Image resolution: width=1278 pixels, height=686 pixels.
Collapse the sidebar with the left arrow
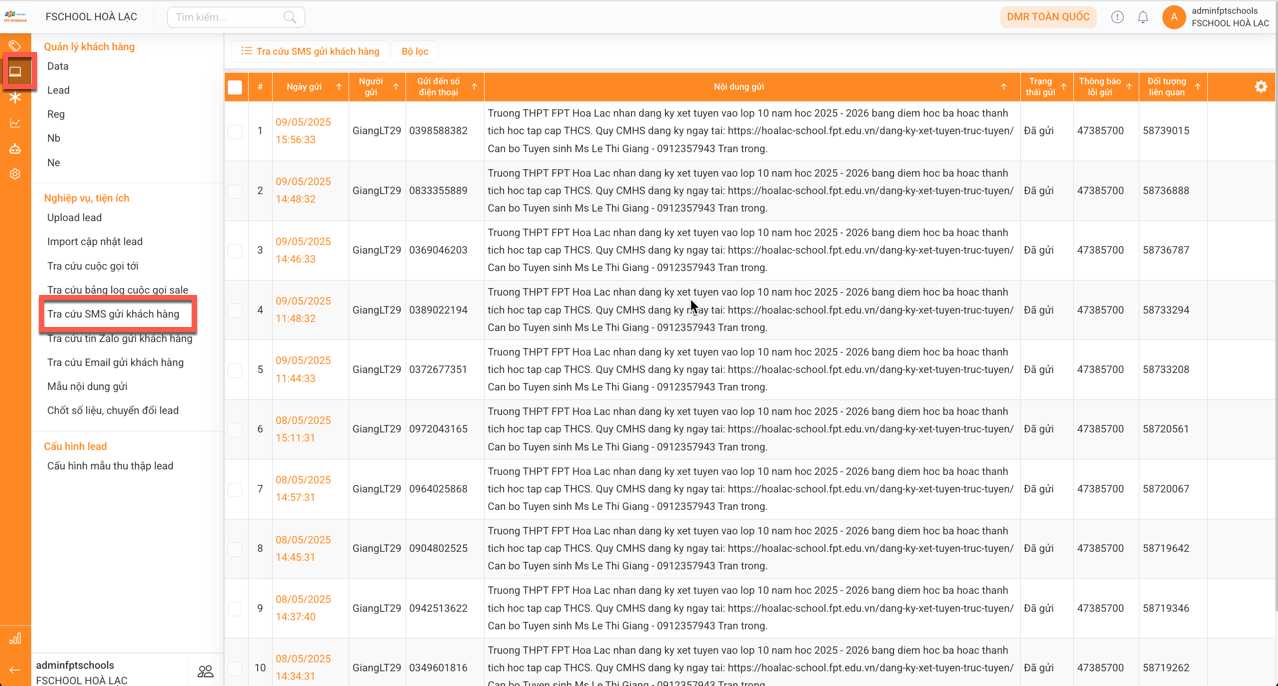click(15, 670)
